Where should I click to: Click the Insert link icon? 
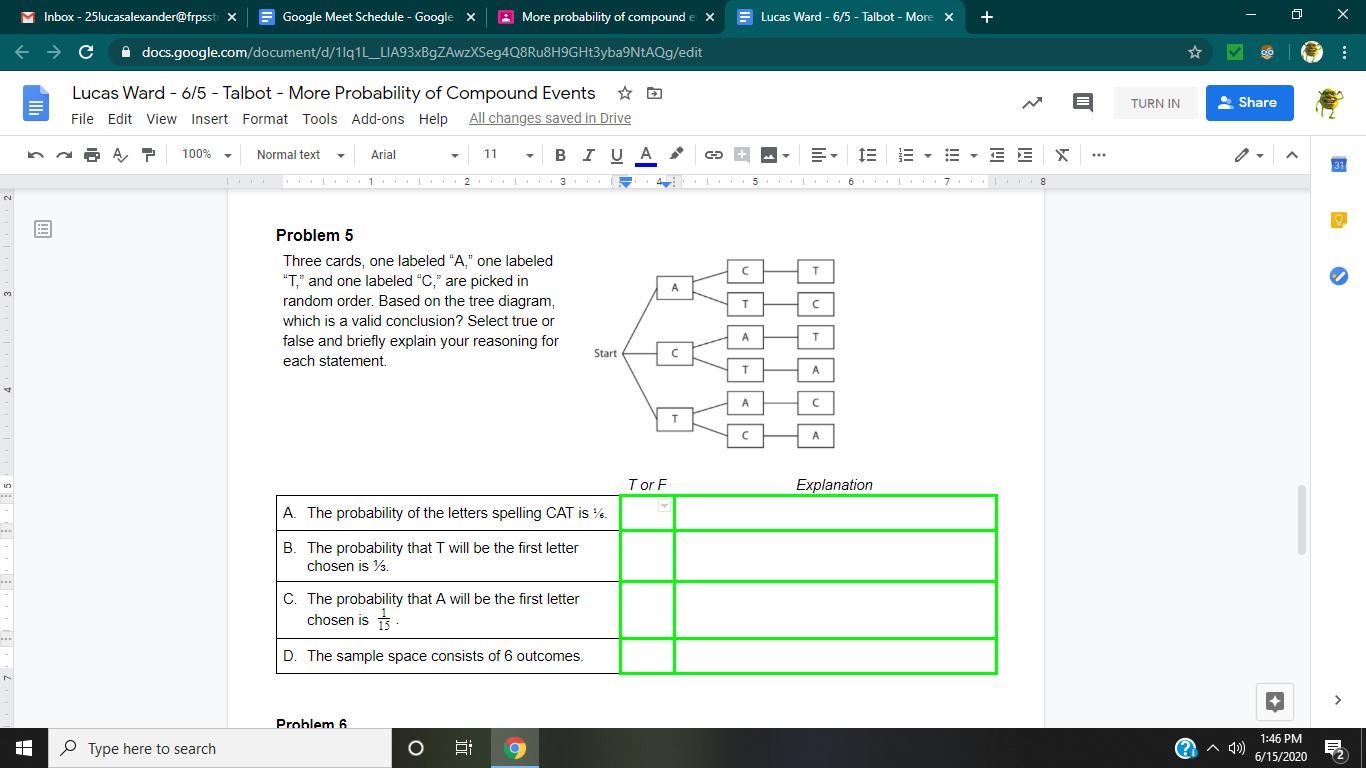(713, 155)
